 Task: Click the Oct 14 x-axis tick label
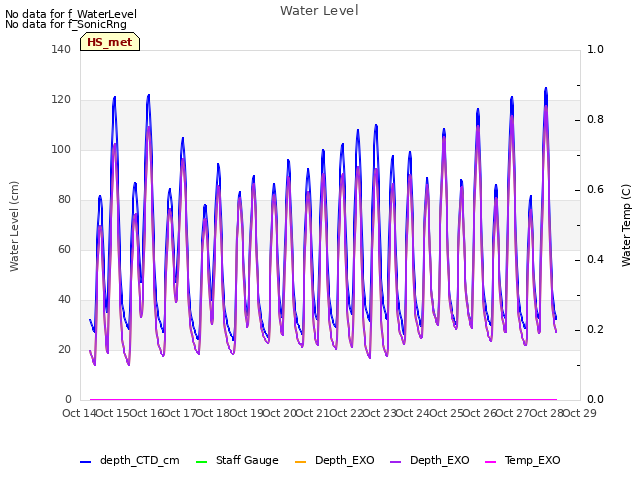(79, 413)
